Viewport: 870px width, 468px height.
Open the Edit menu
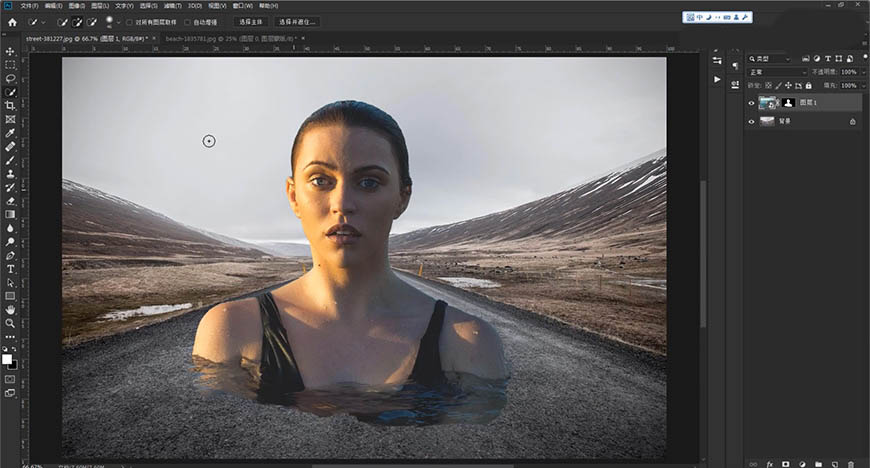coord(53,6)
